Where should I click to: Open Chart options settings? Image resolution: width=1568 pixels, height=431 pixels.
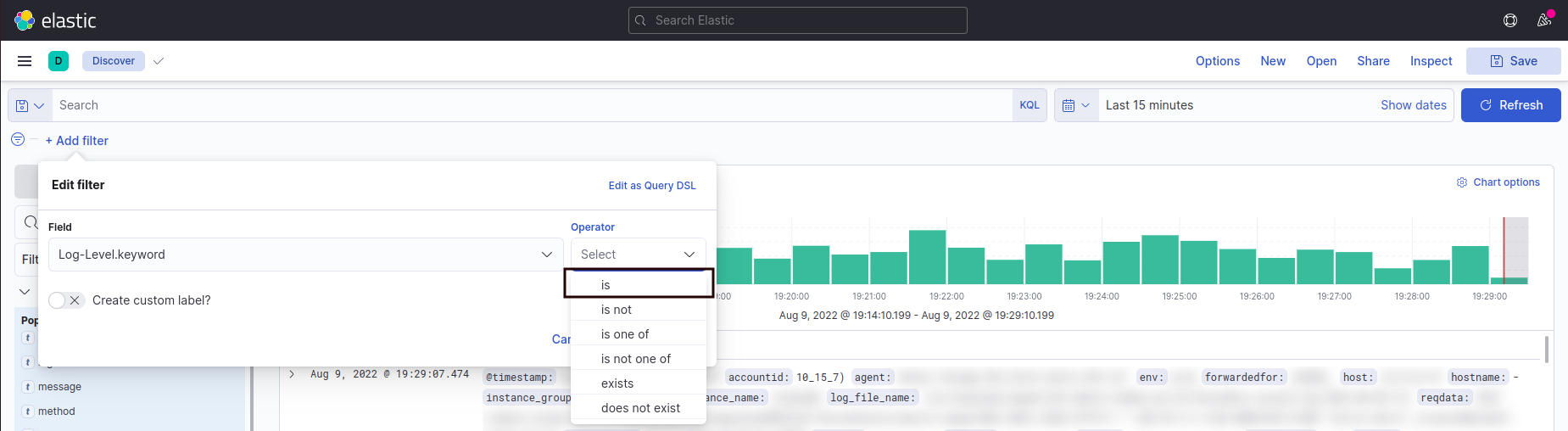click(1498, 182)
